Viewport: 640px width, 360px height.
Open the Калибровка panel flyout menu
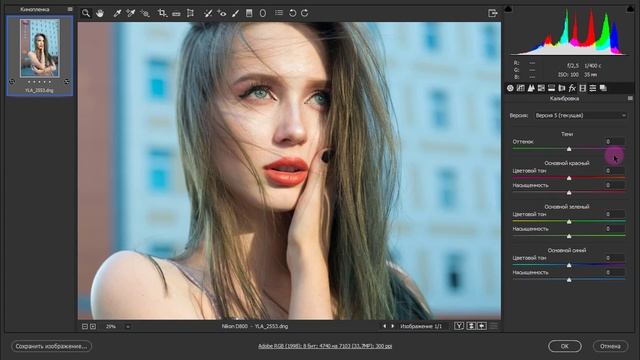point(630,98)
